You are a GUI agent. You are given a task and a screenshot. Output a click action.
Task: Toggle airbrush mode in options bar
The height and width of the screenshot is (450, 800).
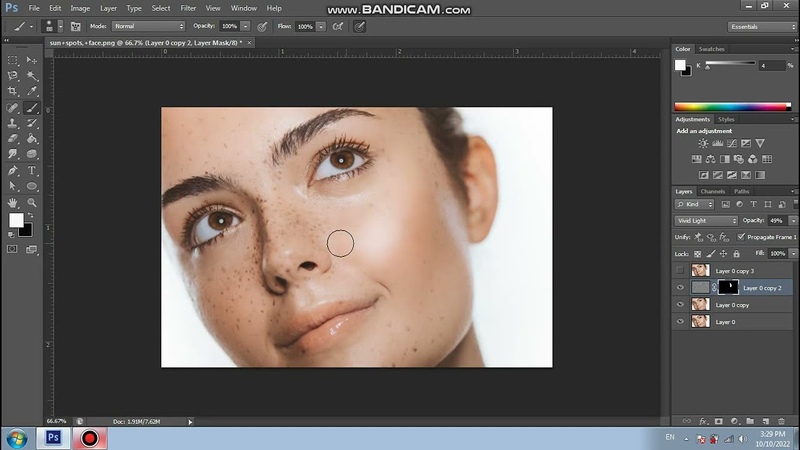pyautogui.click(x=338, y=27)
